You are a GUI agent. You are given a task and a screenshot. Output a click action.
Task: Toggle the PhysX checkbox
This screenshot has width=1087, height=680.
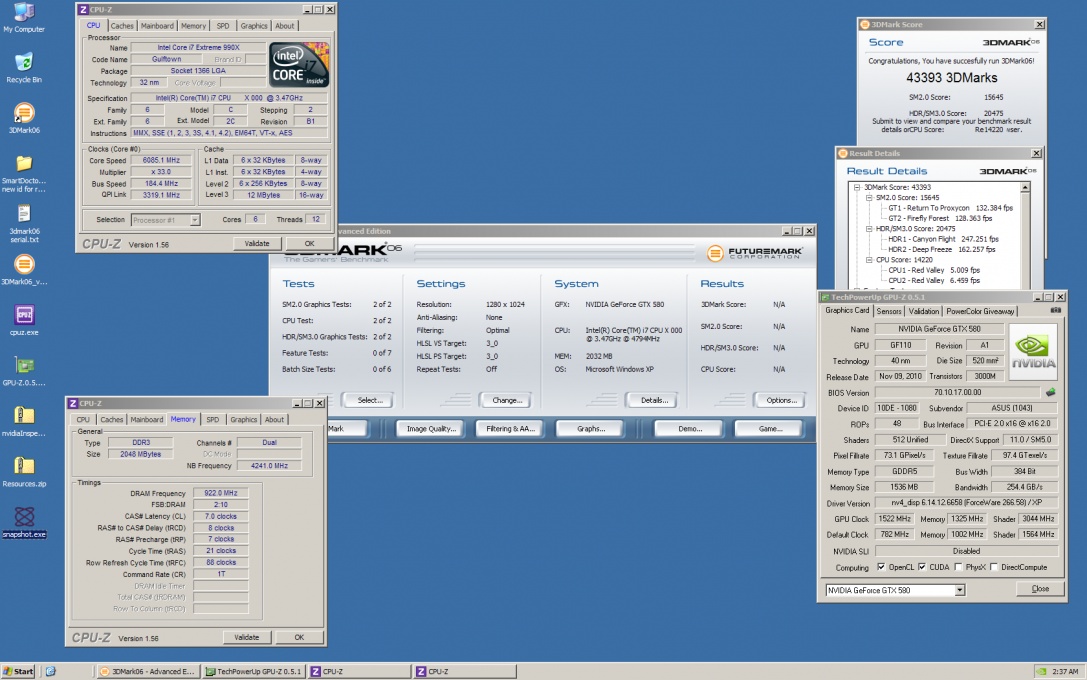[x=958, y=567]
